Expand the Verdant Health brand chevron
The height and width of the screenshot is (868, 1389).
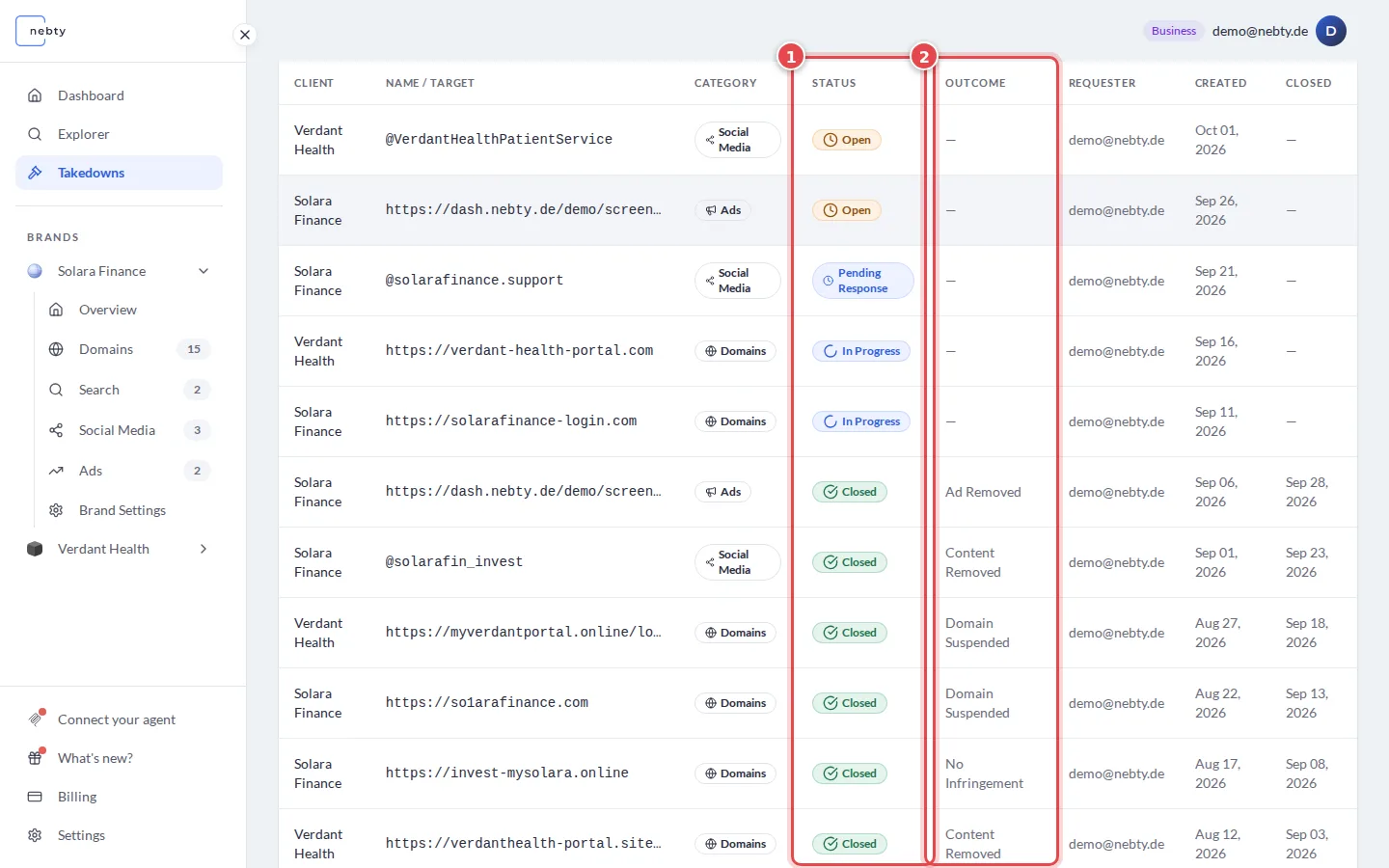(204, 549)
